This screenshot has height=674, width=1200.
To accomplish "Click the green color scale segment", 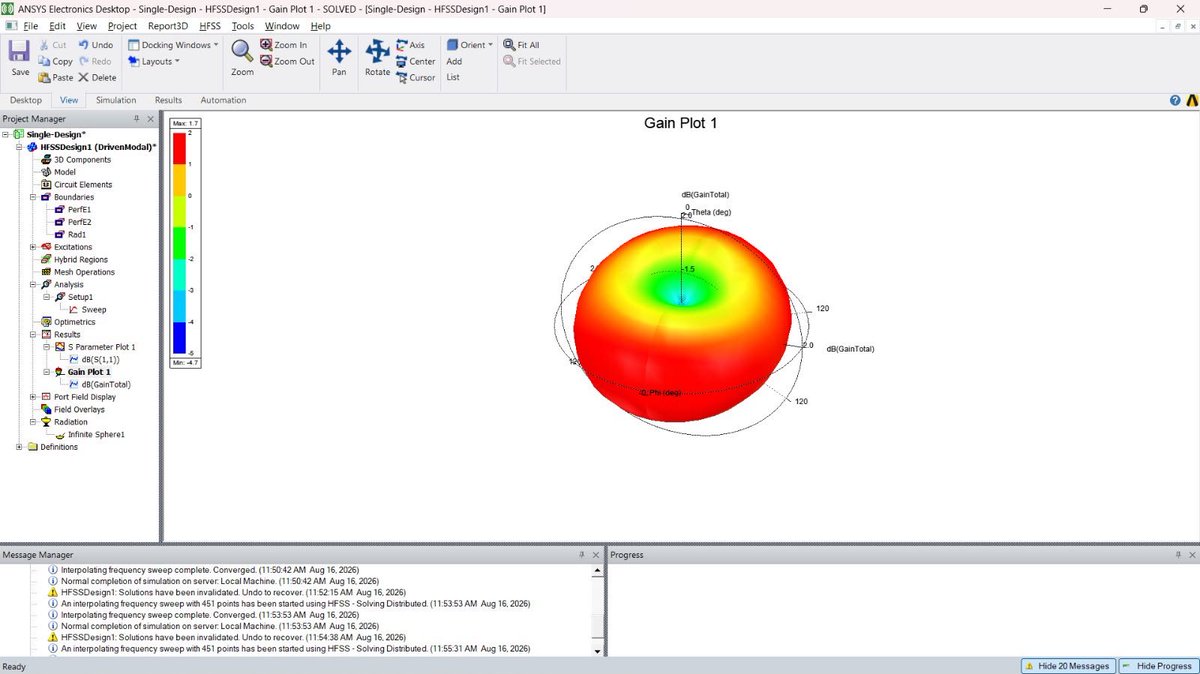I will pyautogui.click(x=180, y=243).
